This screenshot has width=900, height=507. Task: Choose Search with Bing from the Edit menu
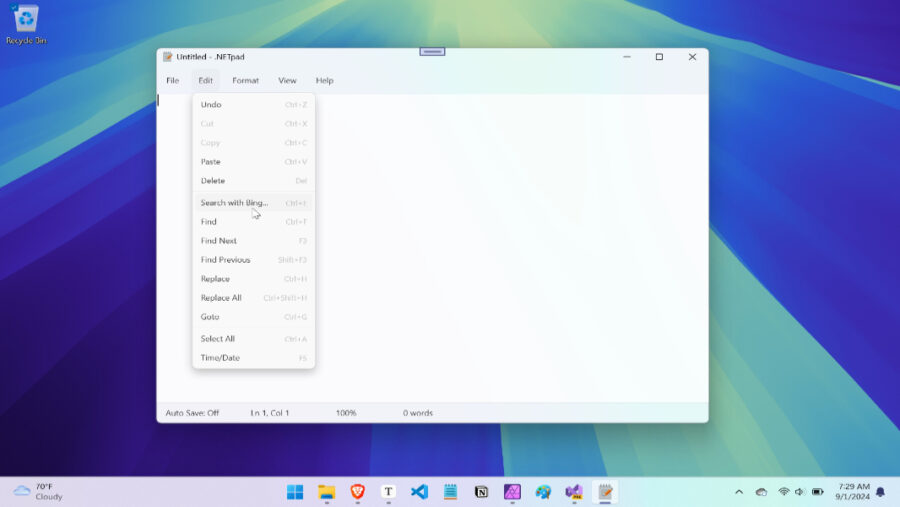(254, 203)
